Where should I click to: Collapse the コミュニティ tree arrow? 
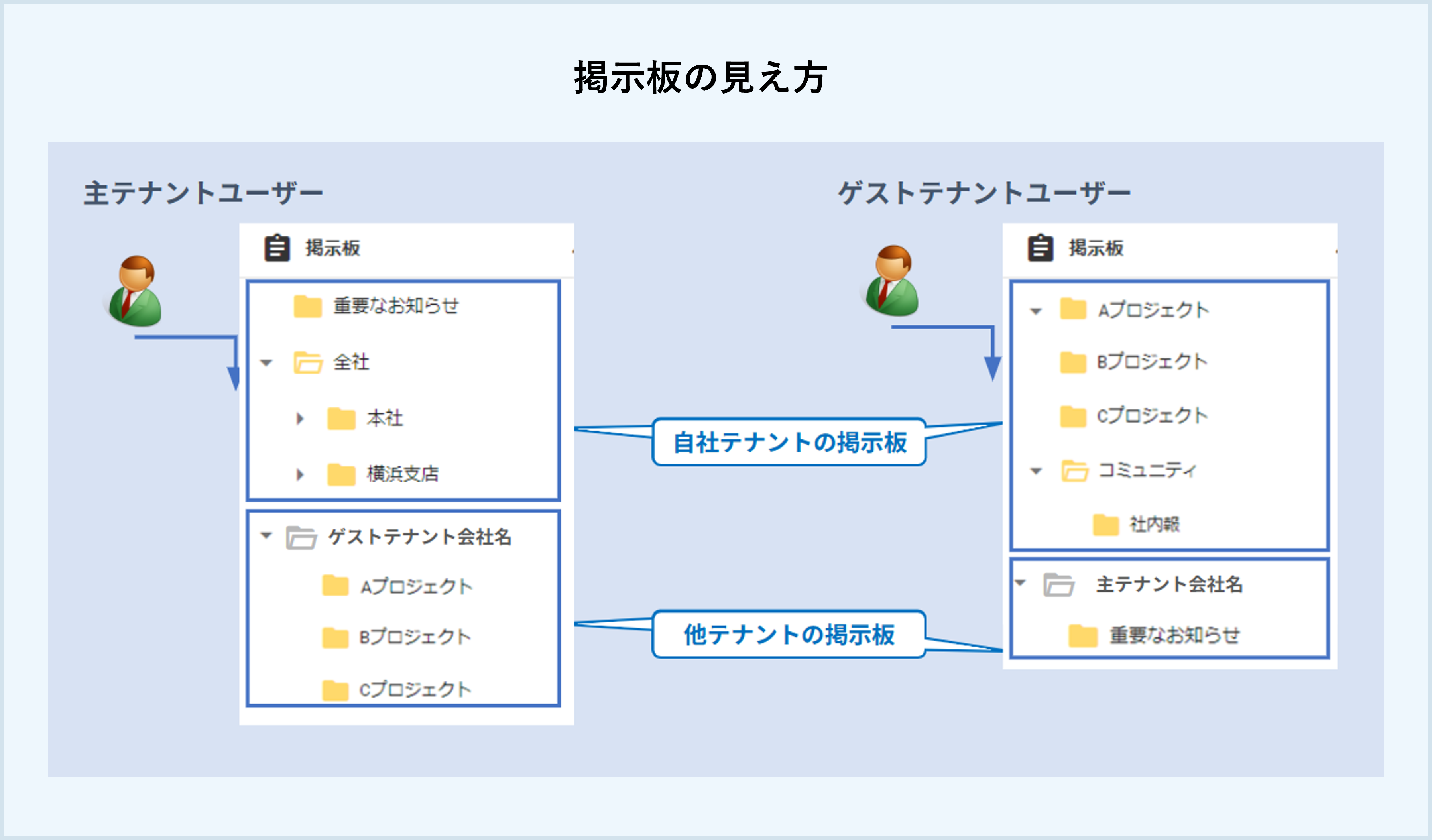[1036, 471]
